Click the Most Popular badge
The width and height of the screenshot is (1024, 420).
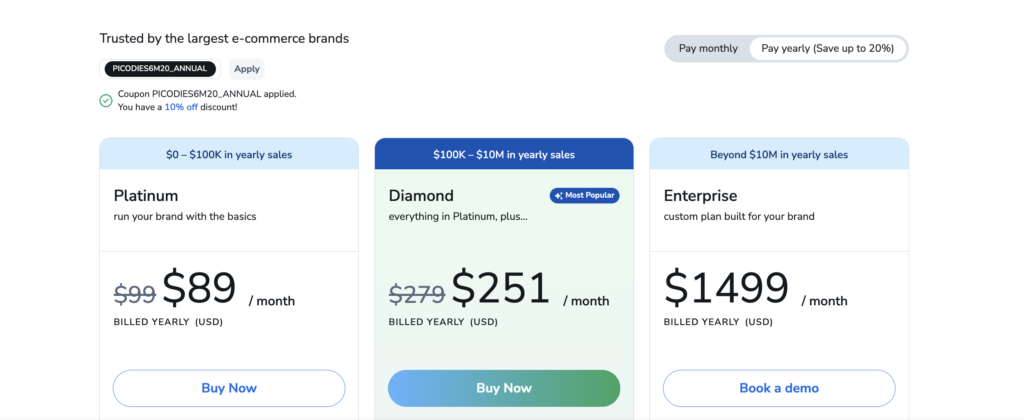pyautogui.click(x=584, y=195)
